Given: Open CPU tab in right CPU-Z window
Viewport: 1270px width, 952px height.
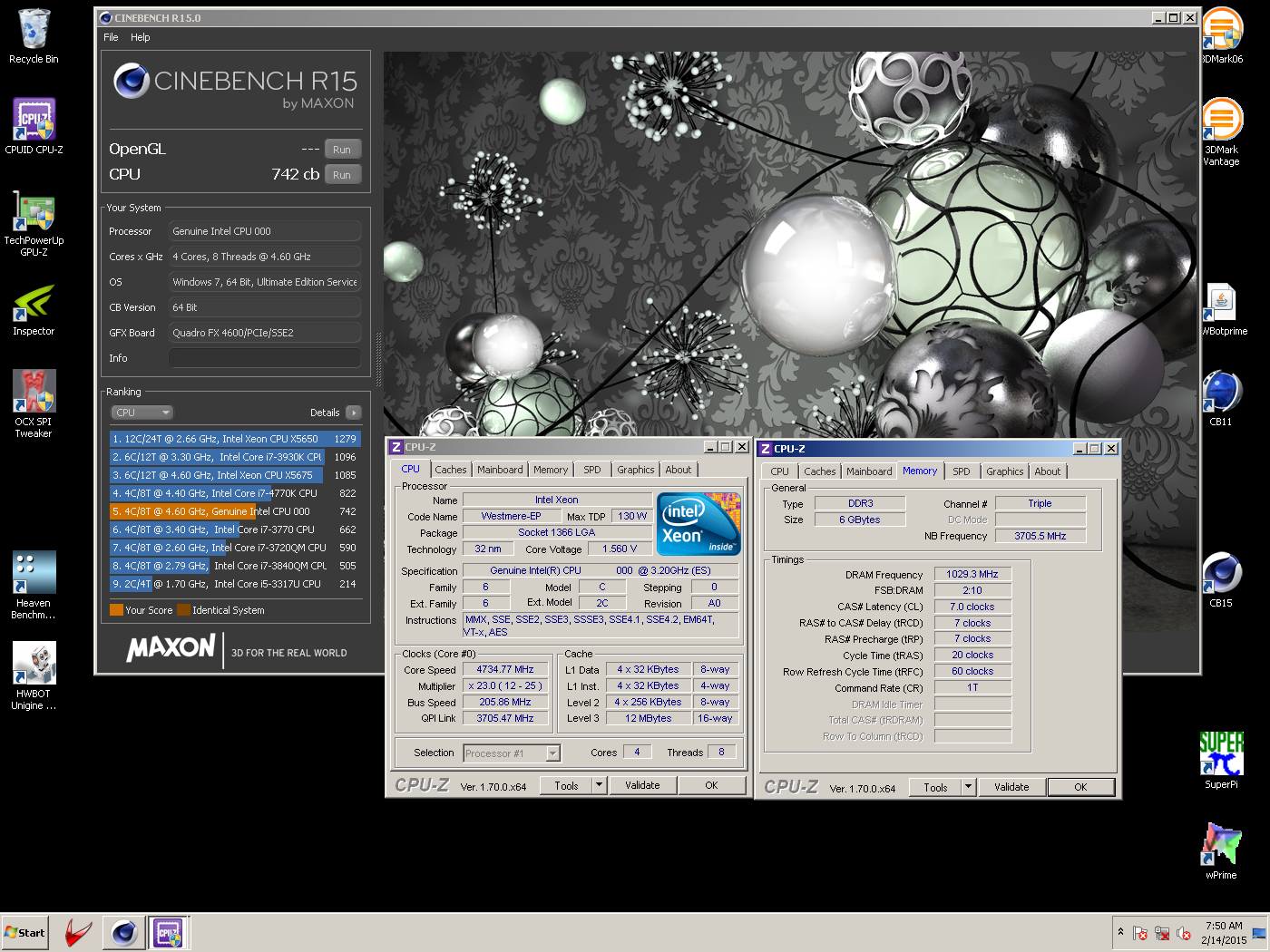Looking at the screenshot, I should point(780,471).
